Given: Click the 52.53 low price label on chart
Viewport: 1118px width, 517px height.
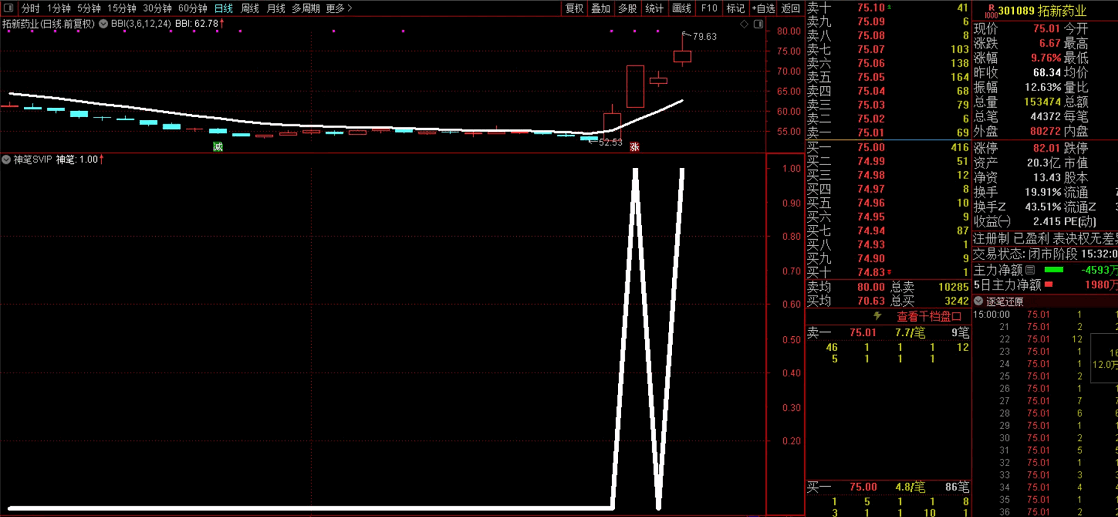Looking at the screenshot, I should click(610, 142).
